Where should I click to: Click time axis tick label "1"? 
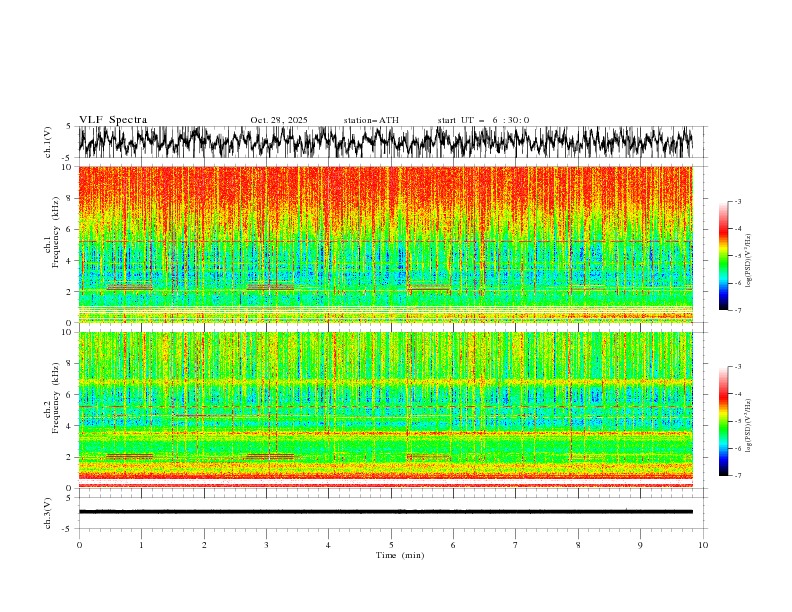click(141, 545)
